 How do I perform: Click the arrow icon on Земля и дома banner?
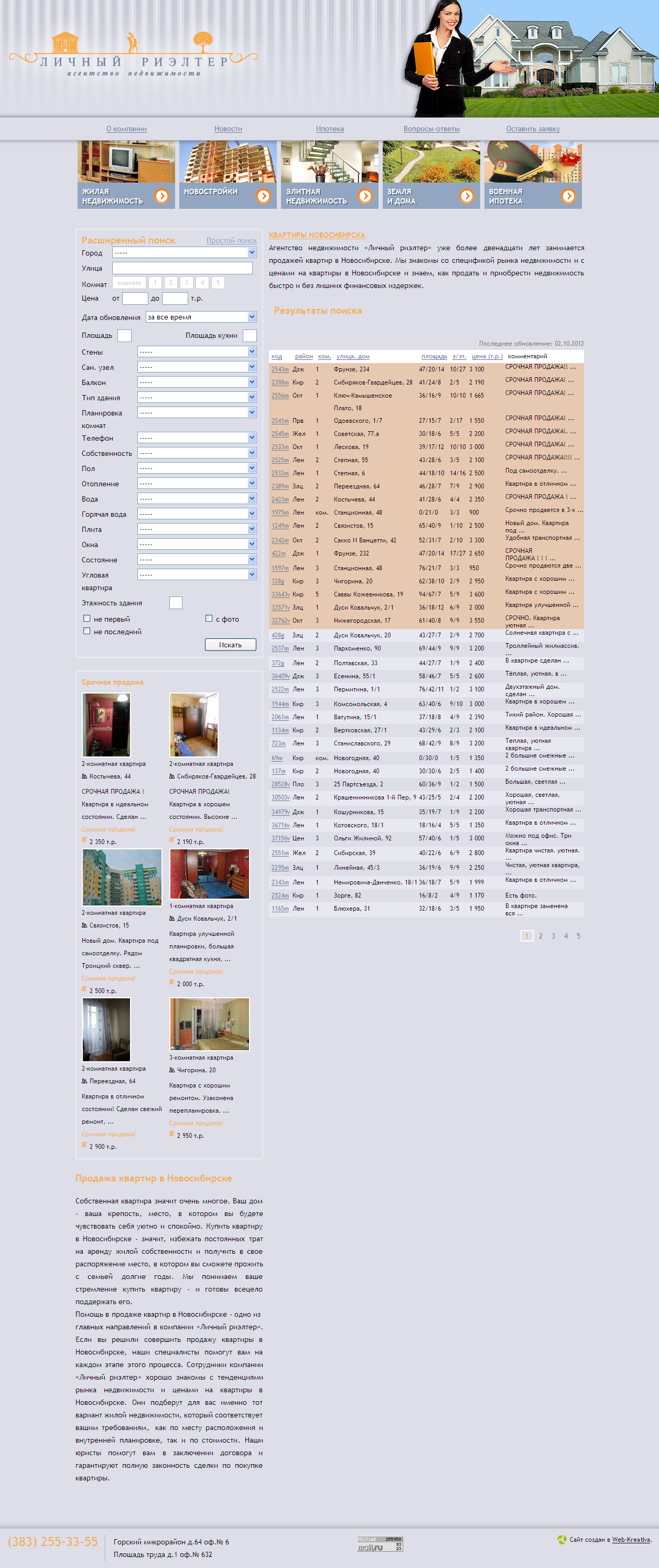pyautogui.click(x=467, y=195)
